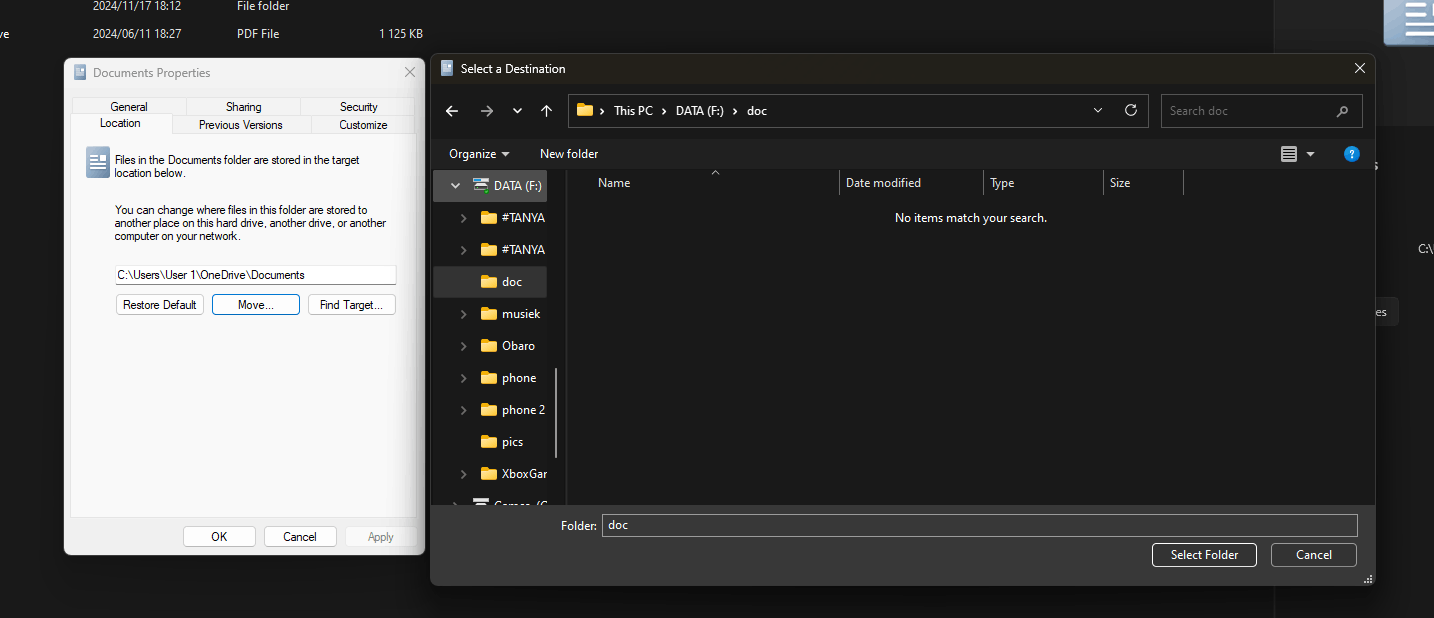Expand the Obaro folder node
This screenshot has width=1434, height=618.
462,346
